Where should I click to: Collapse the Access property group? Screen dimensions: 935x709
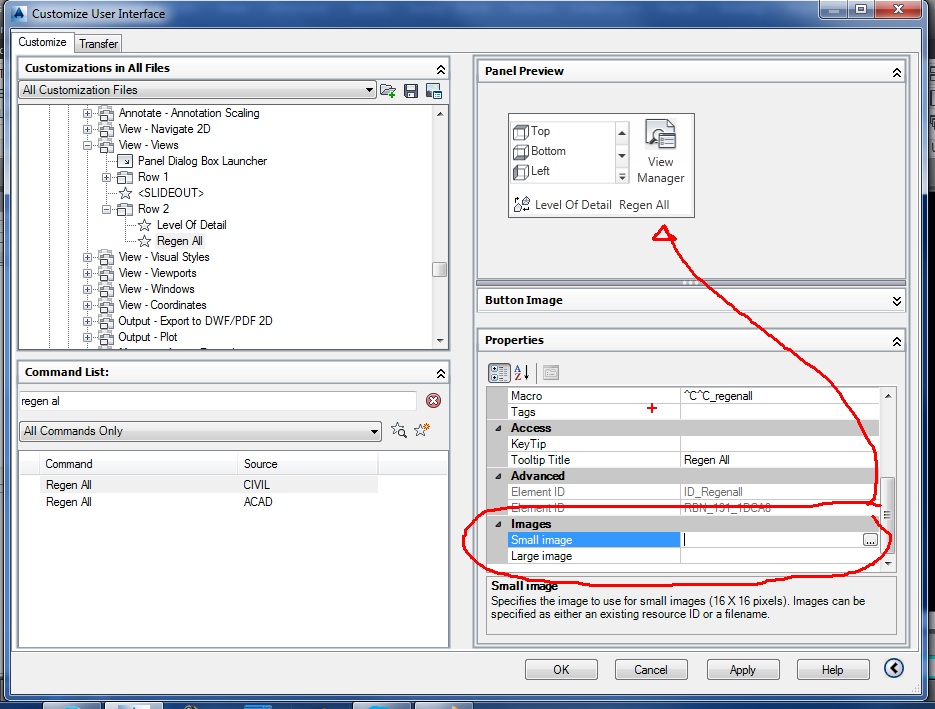[x=498, y=428]
